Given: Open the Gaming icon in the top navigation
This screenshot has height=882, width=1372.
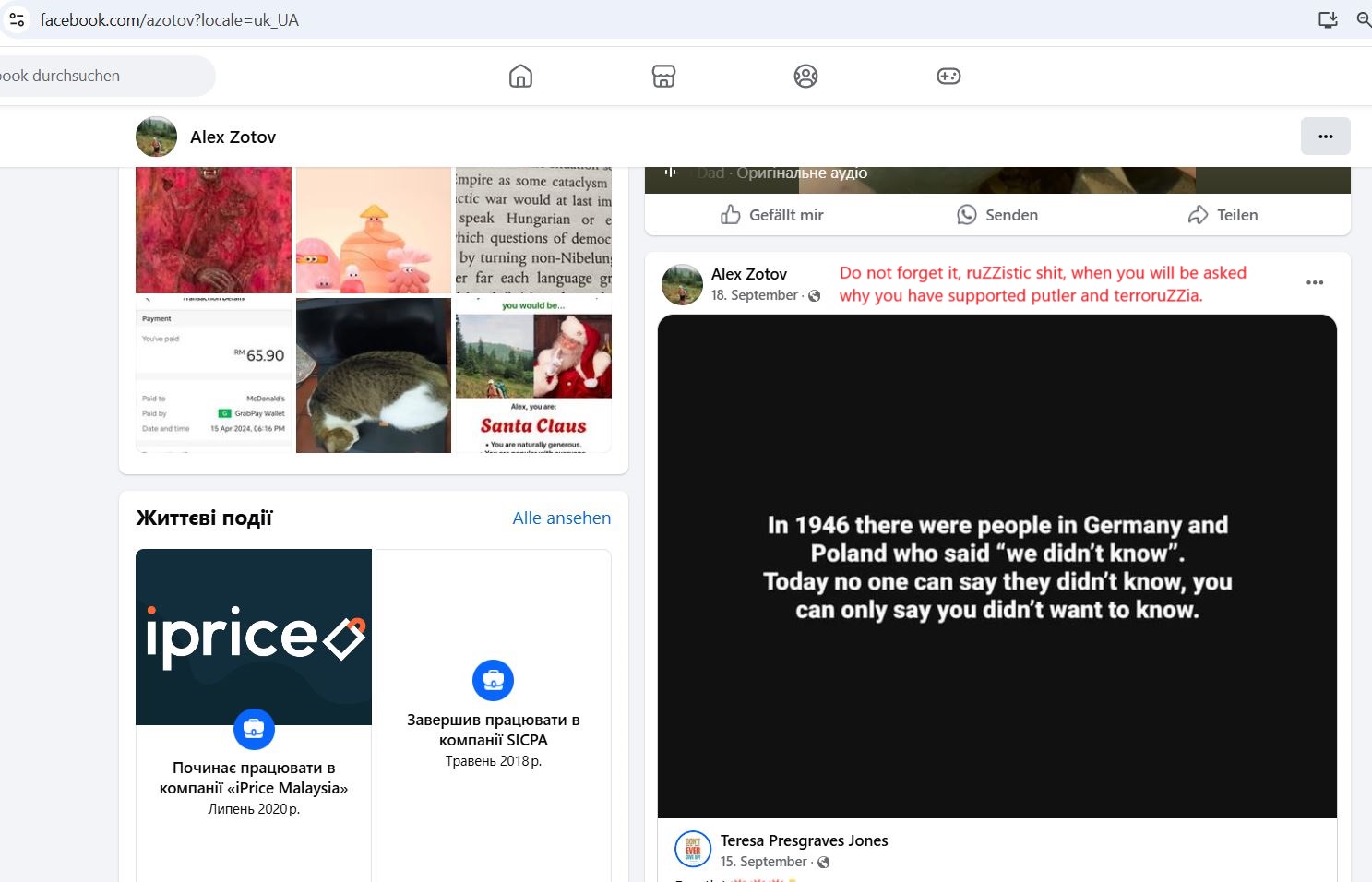Looking at the screenshot, I should click(x=948, y=76).
